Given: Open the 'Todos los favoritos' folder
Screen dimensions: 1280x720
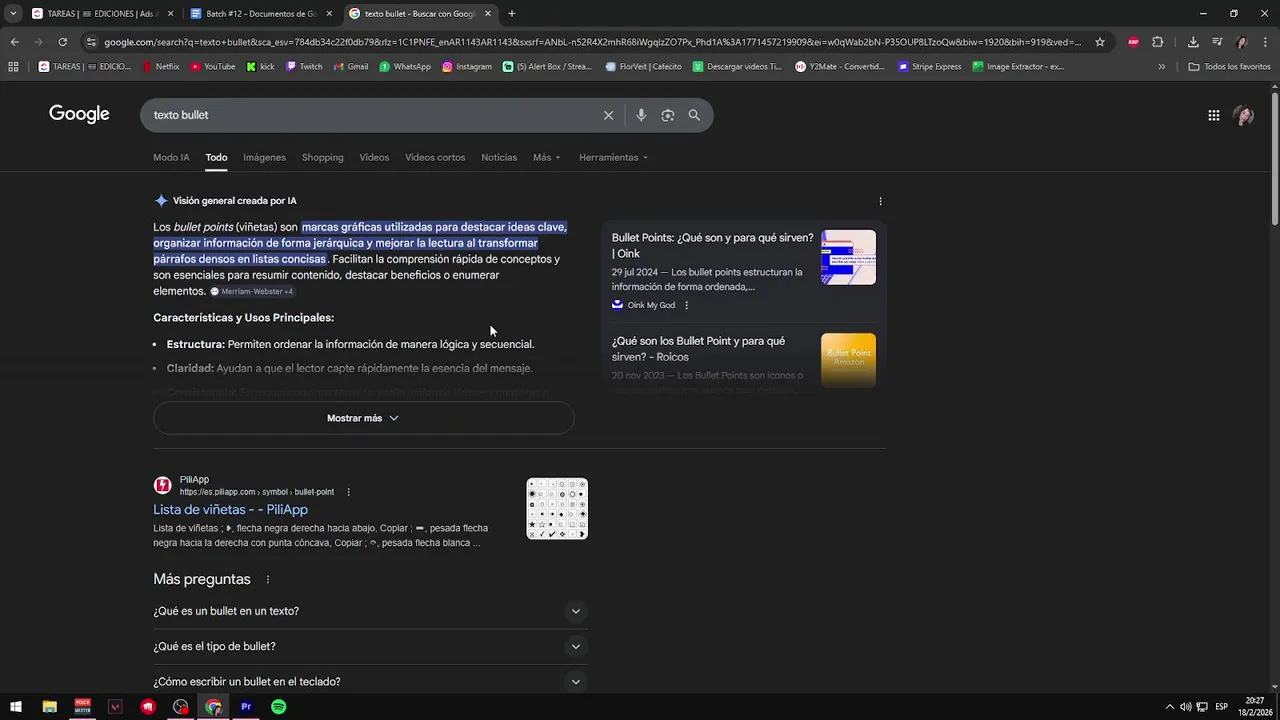Looking at the screenshot, I should (x=1229, y=67).
